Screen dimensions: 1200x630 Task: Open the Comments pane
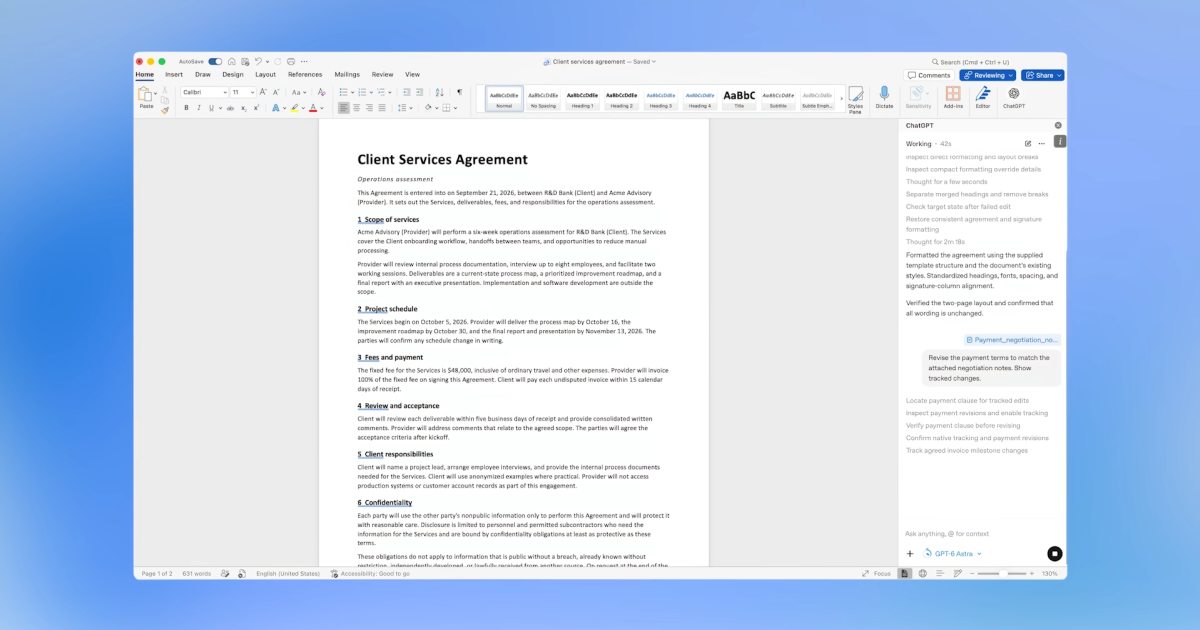[929, 75]
